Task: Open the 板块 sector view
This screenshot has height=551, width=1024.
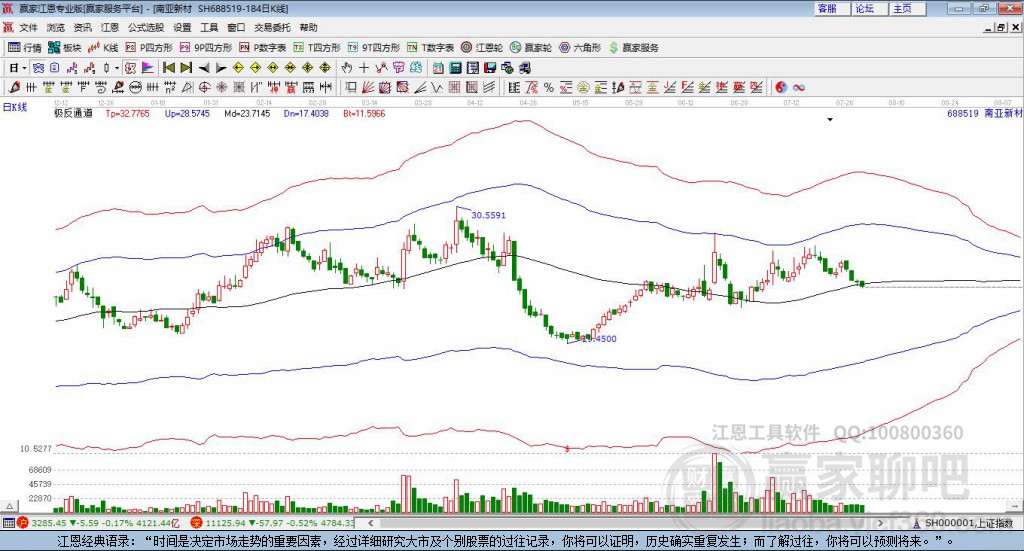Action: coord(65,48)
